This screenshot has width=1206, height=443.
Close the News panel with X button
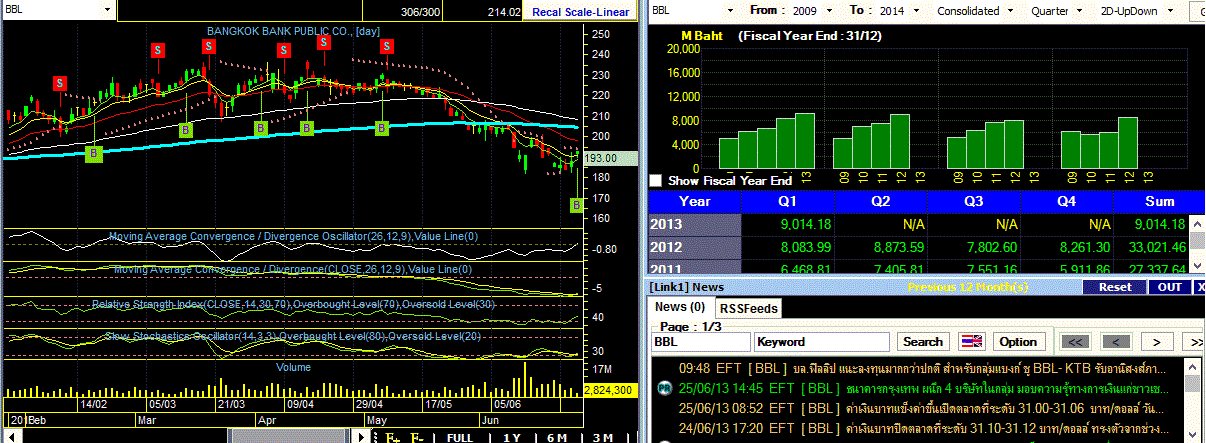[1199, 287]
